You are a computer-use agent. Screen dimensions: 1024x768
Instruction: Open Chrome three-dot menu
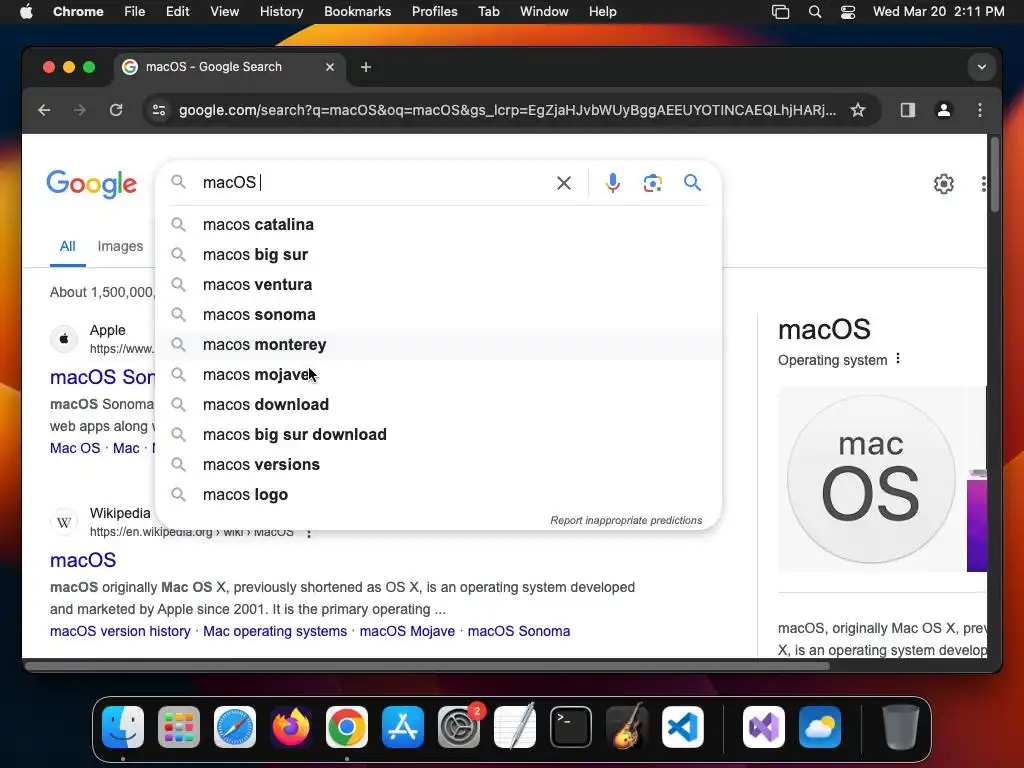tap(980, 110)
